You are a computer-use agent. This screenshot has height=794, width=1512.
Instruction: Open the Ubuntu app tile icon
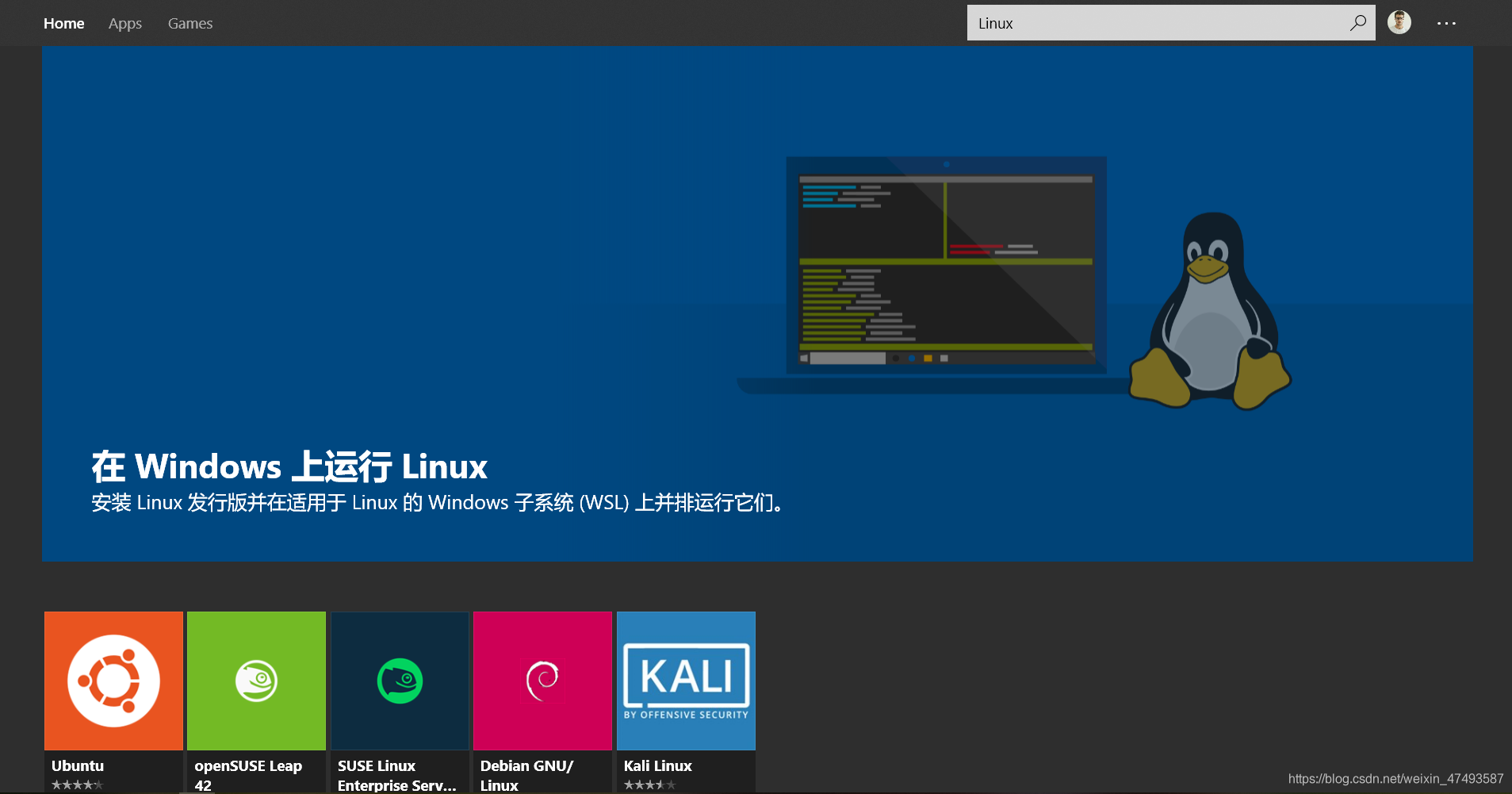click(x=113, y=681)
